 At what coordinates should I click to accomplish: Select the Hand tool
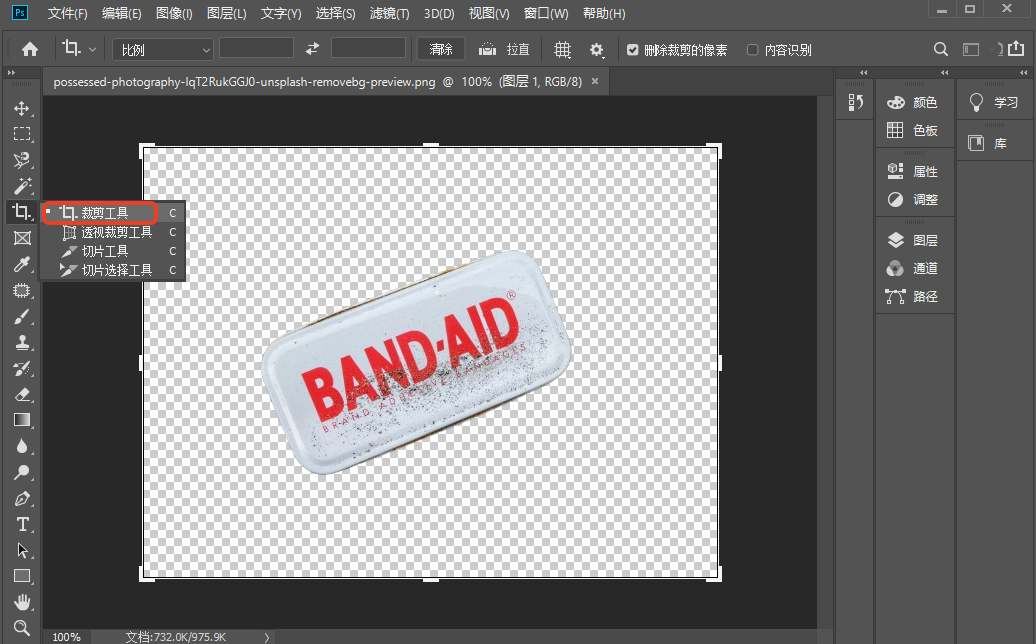pyautogui.click(x=22, y=602)
